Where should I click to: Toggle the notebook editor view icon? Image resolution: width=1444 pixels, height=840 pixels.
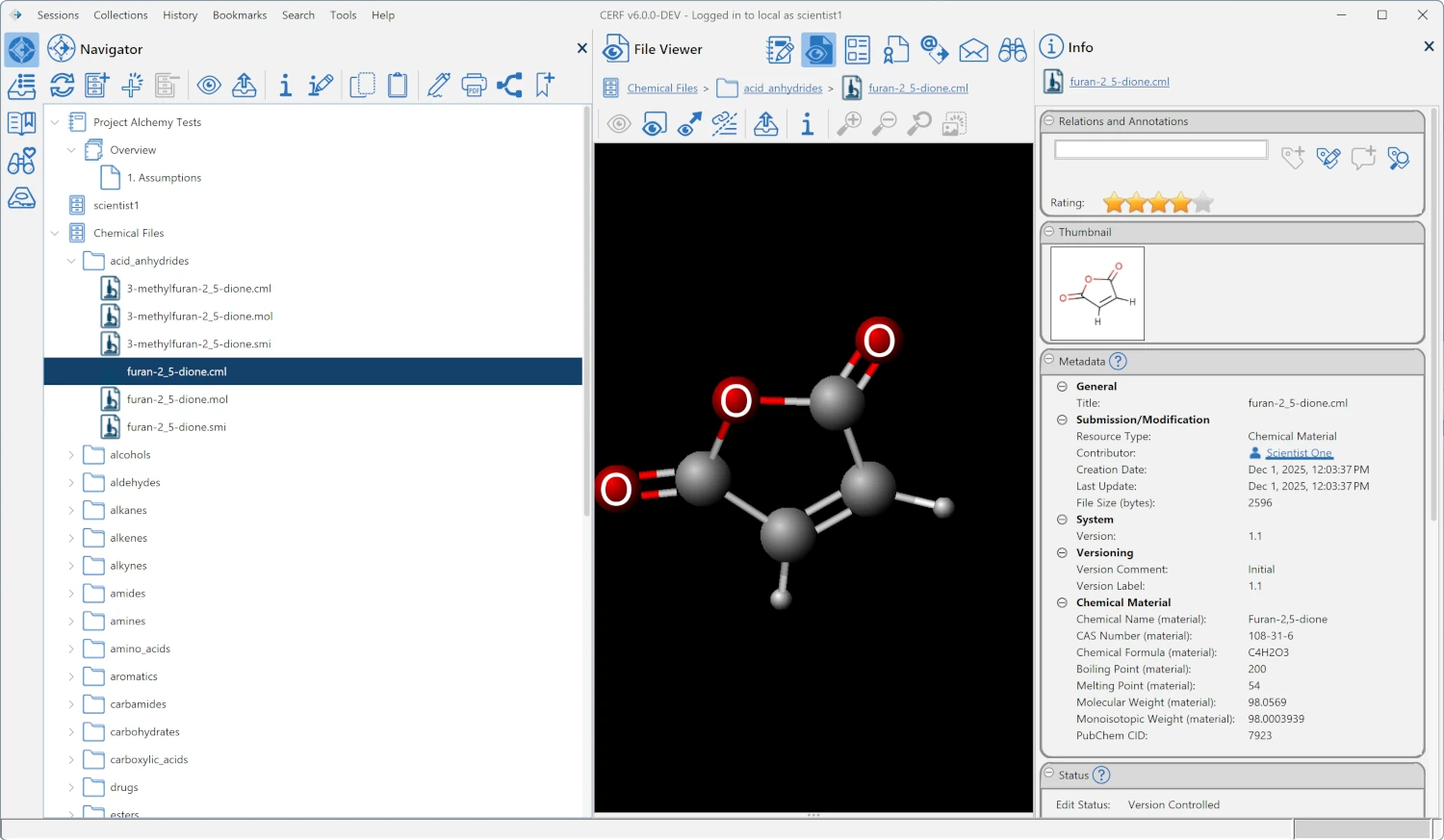pos(779,50)
